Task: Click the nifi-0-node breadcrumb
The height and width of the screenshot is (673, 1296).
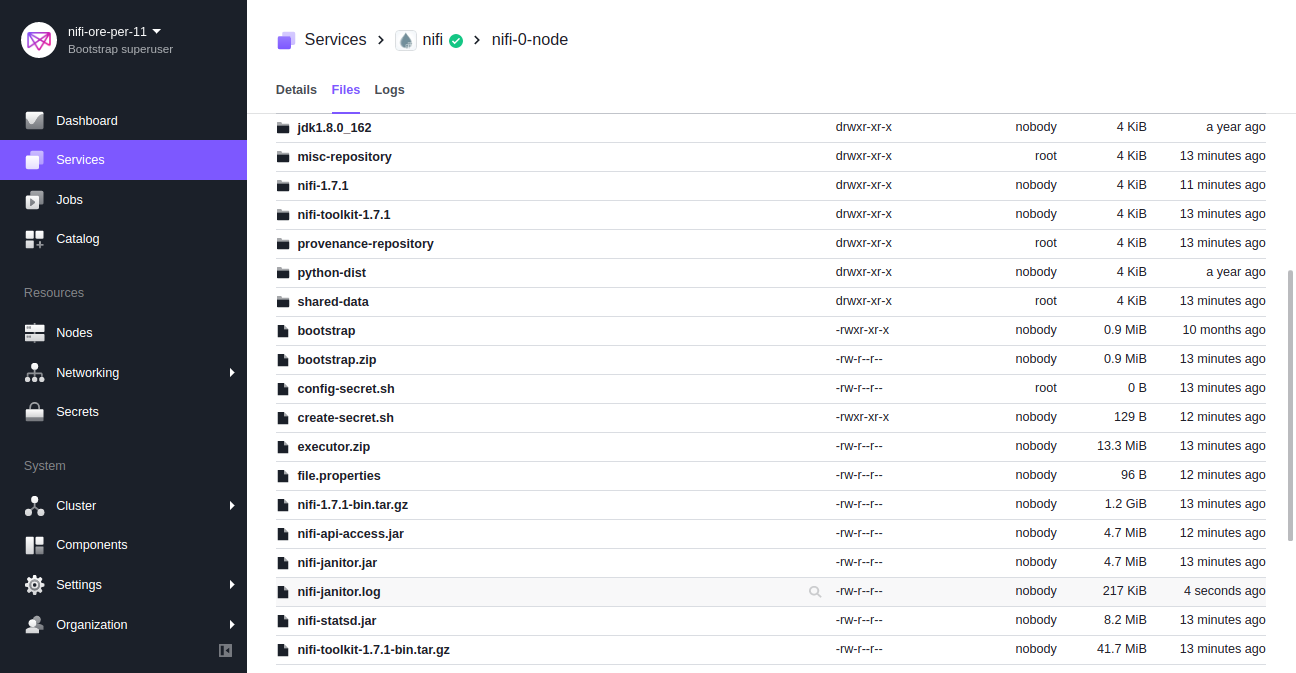Action: tap(530, 40)
